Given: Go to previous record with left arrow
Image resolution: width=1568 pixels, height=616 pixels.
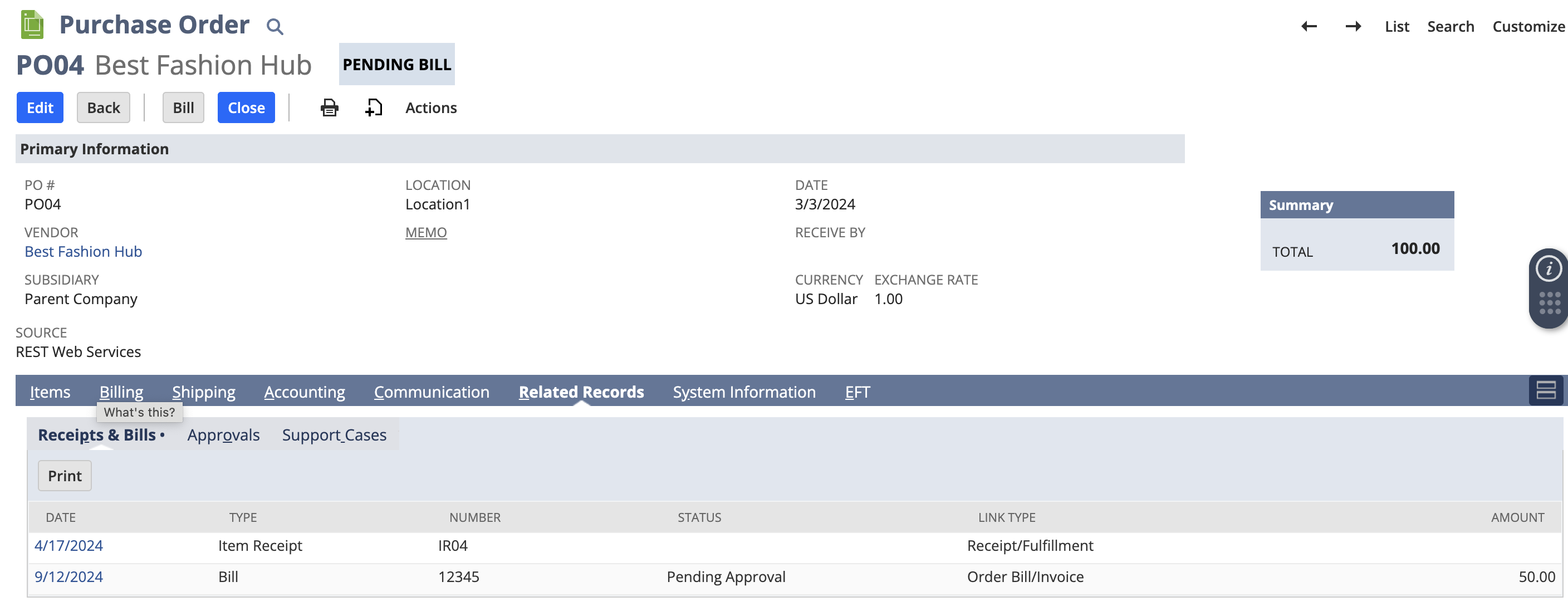Looking at the screenshot, I should pyautogui.click(x=1309, y=26).
